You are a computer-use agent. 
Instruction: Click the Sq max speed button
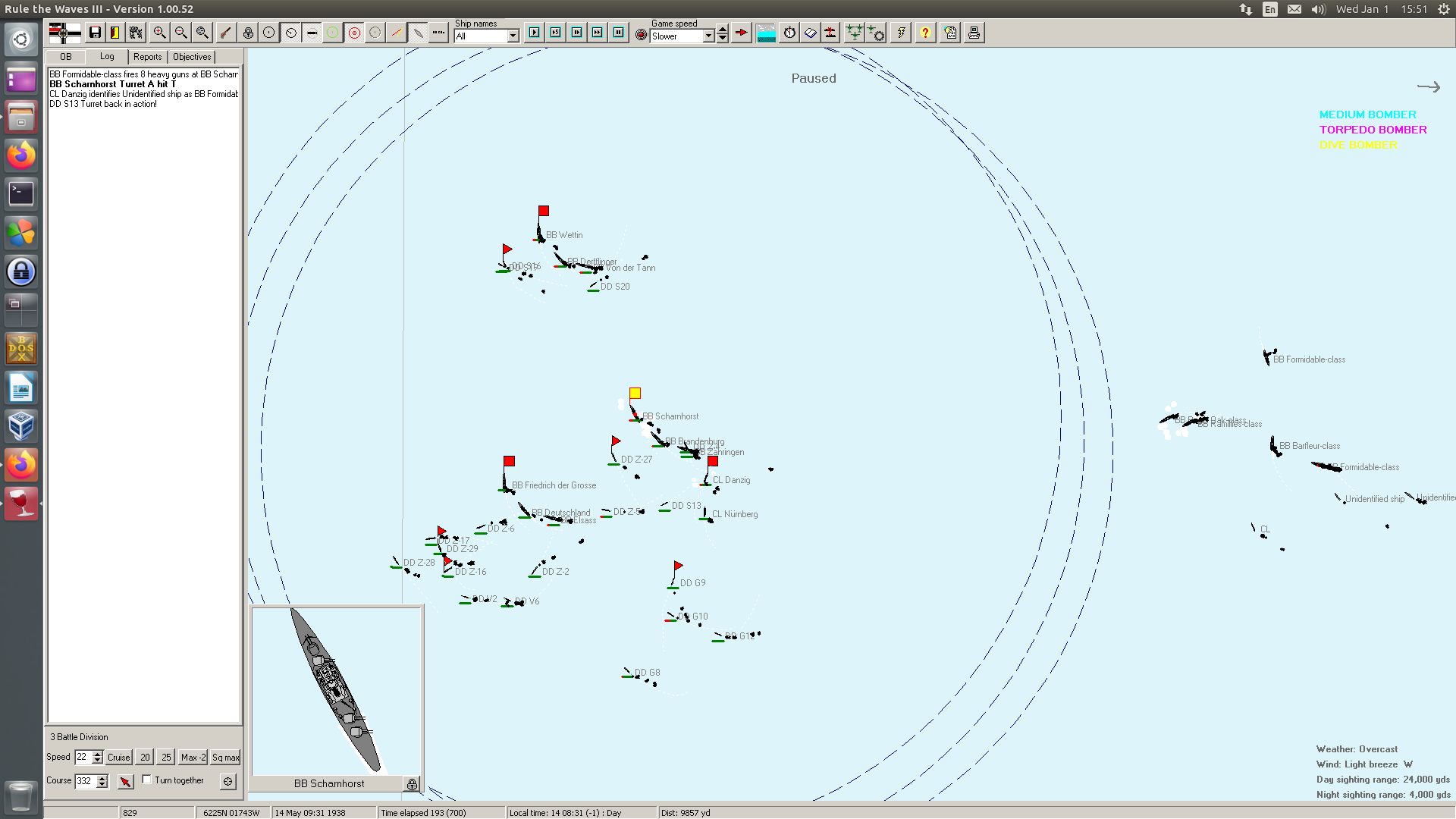[225, 757]
